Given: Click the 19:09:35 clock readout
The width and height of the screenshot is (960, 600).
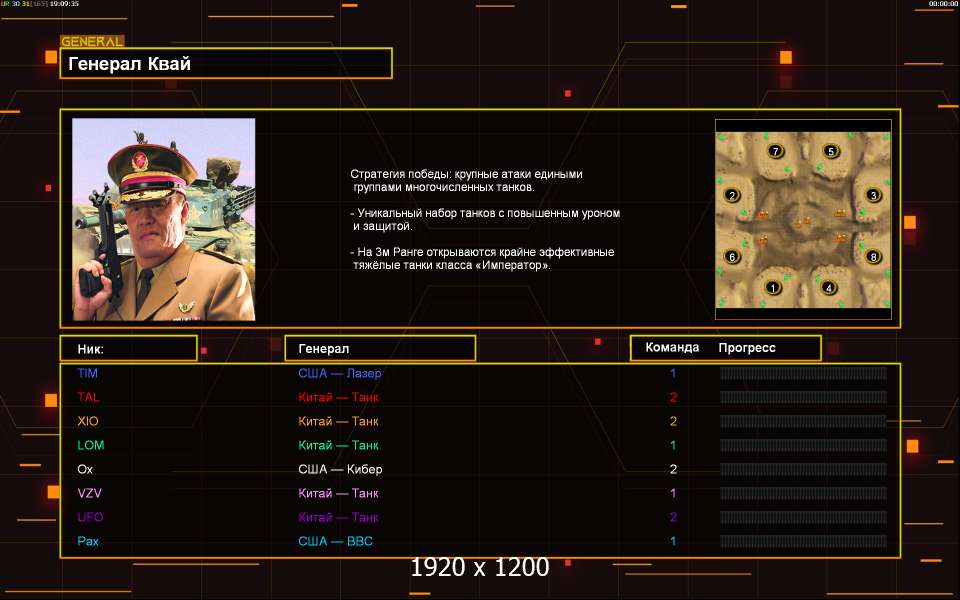Looking at the screenshot, I should point(64,4).
